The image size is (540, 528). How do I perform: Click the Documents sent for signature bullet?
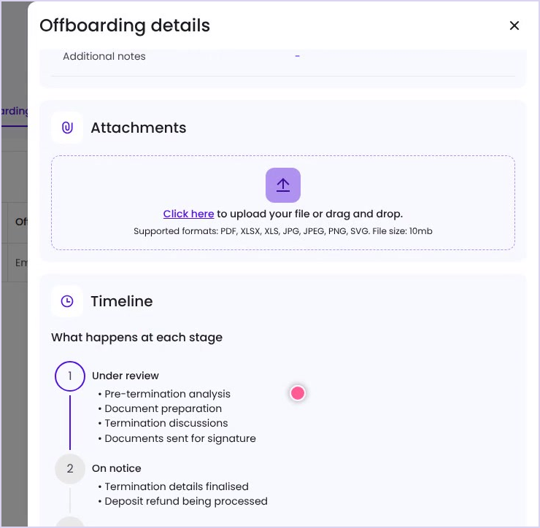click(x=177, y=438)
